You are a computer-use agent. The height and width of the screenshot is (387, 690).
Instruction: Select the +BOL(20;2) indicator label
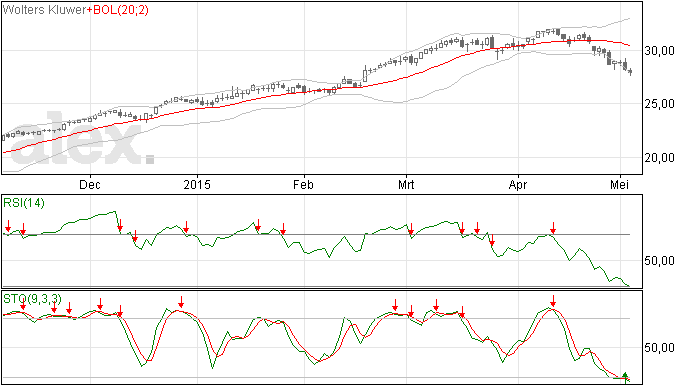pyautogui.click(x=117, y=10)
